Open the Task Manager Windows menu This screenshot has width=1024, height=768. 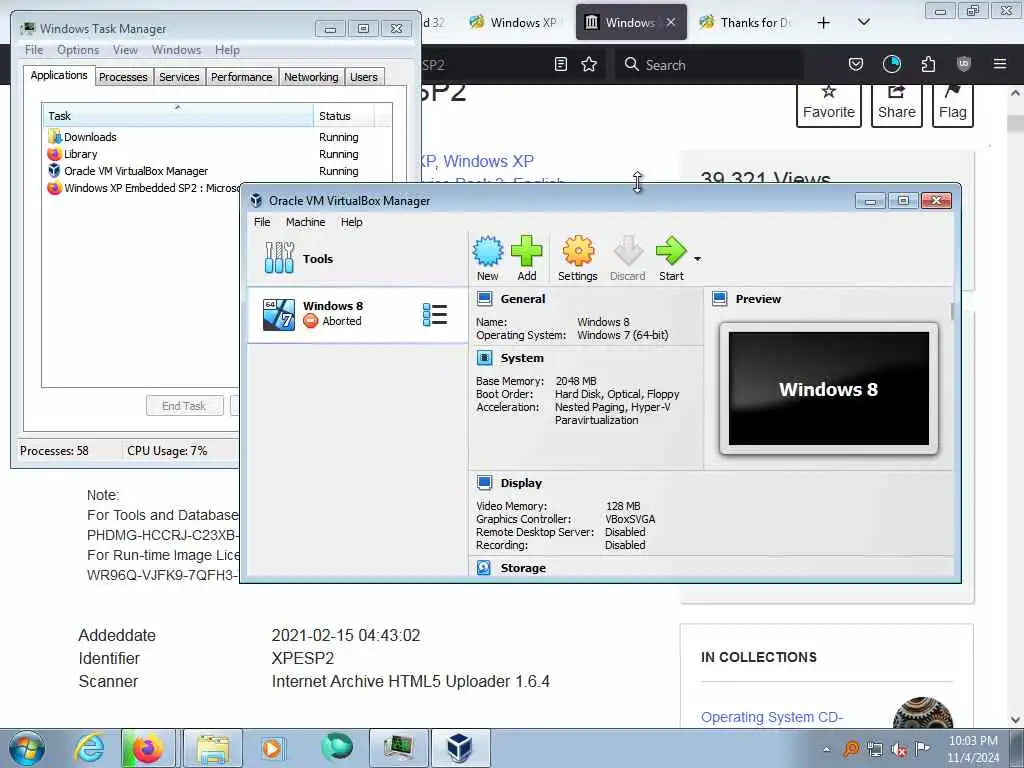176,50
